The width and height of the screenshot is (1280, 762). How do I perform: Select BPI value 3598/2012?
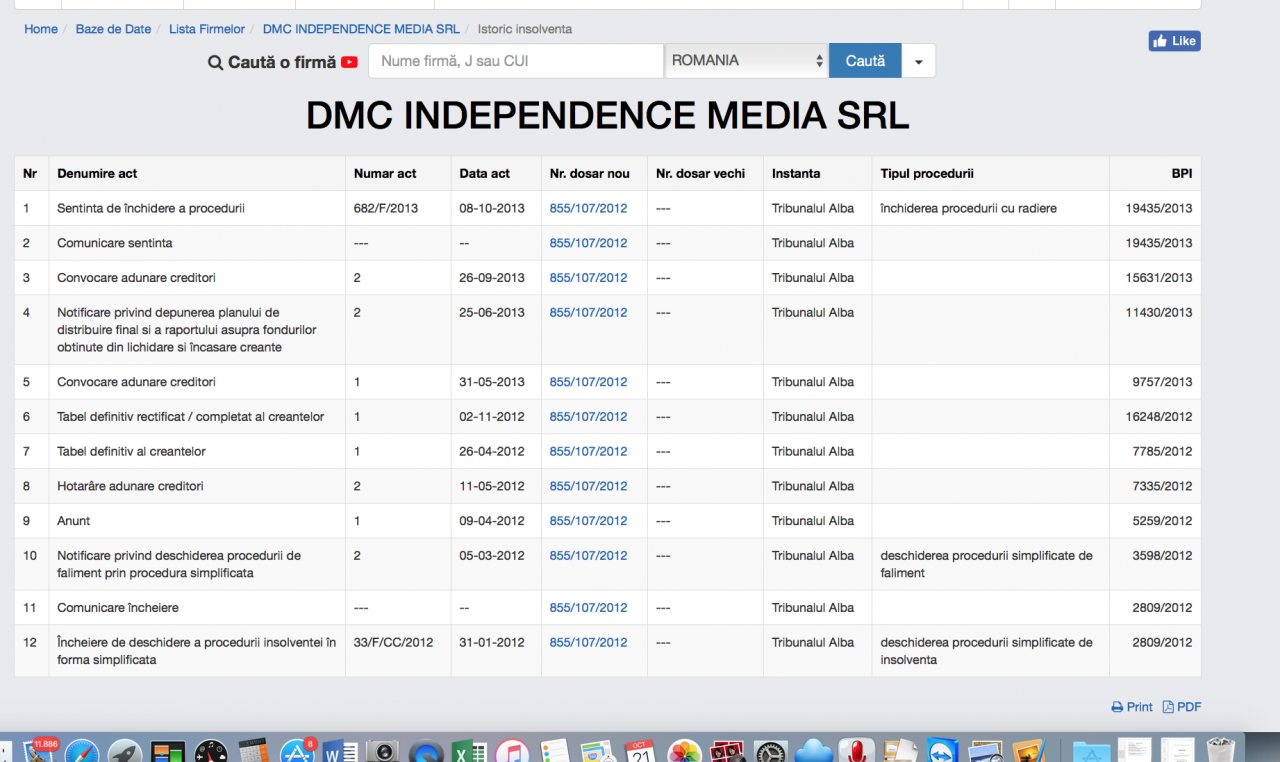coord(1163,556)
